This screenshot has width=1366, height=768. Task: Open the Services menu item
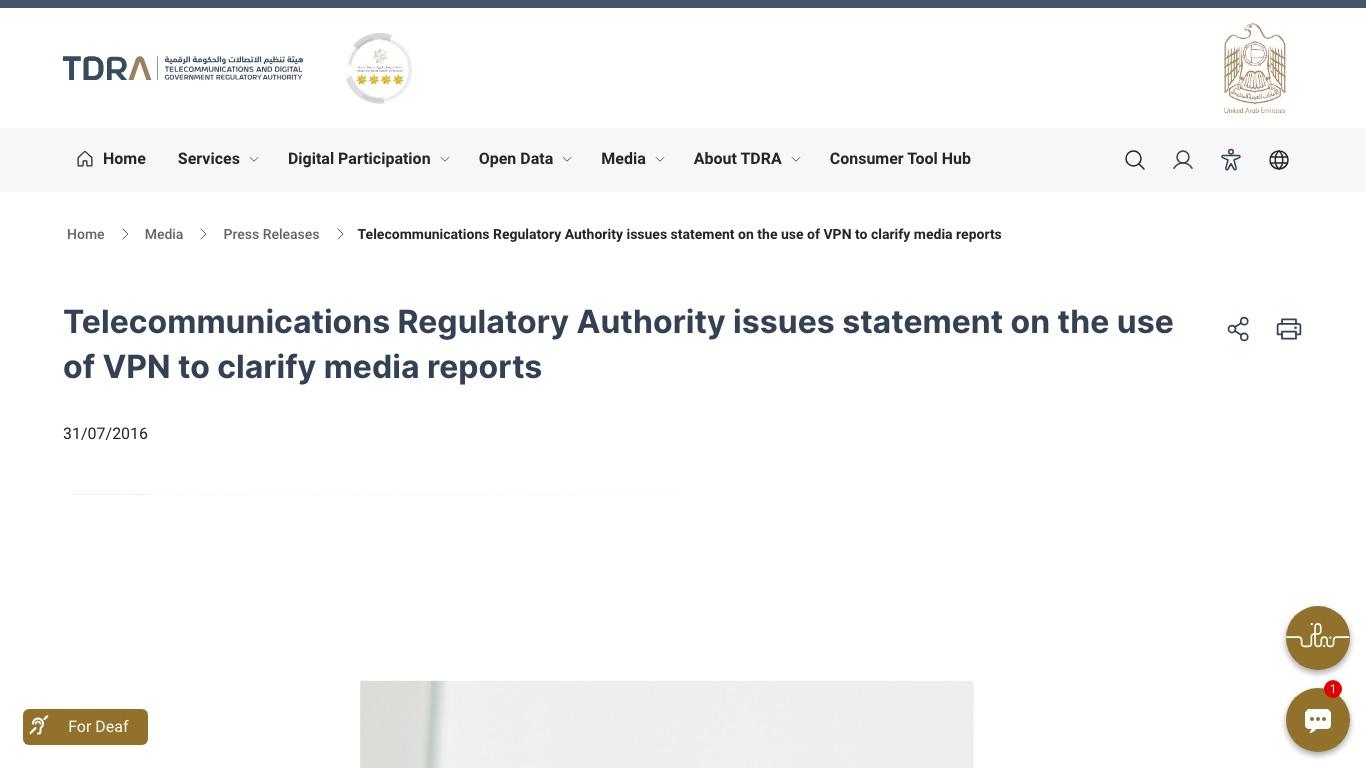[208, 159]
